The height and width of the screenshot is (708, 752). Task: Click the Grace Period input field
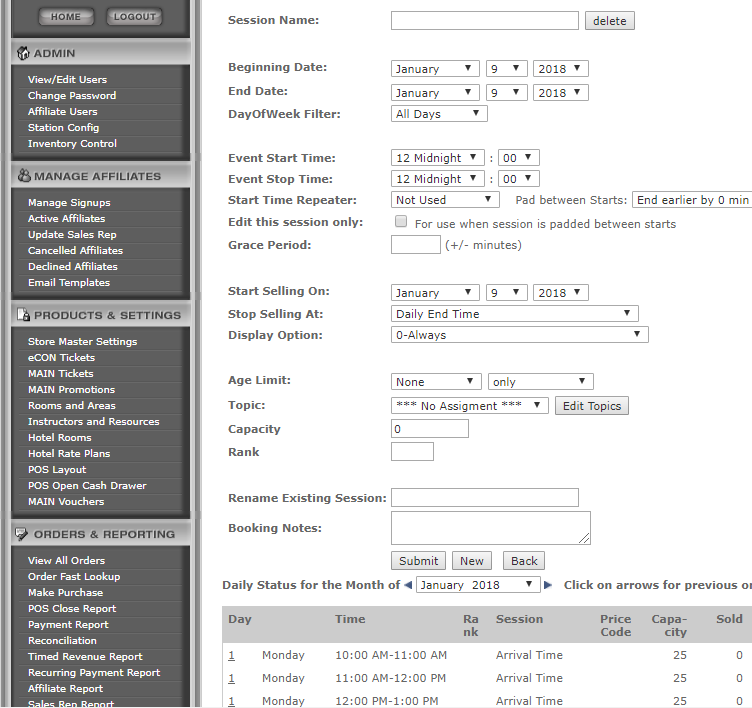[x=416, y=245]
